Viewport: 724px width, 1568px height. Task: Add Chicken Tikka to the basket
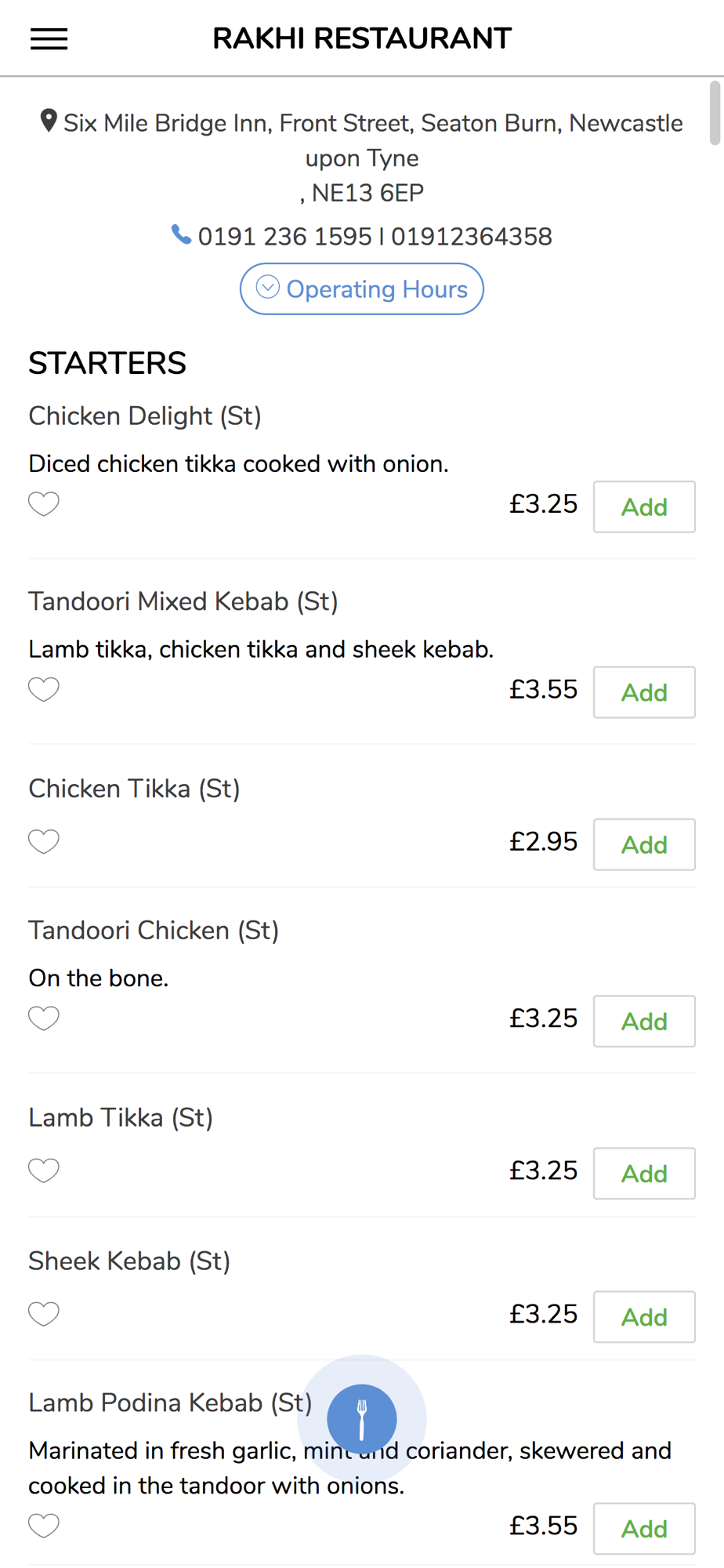coord(644,844)
